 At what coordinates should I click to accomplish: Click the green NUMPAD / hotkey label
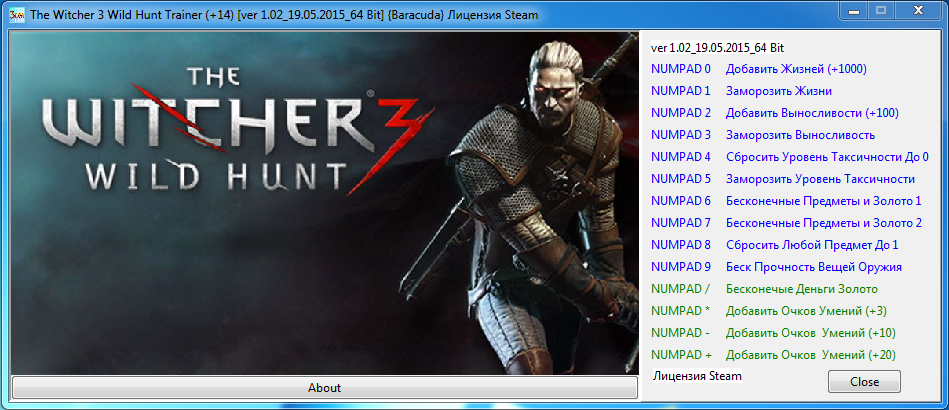pos(680,289)
